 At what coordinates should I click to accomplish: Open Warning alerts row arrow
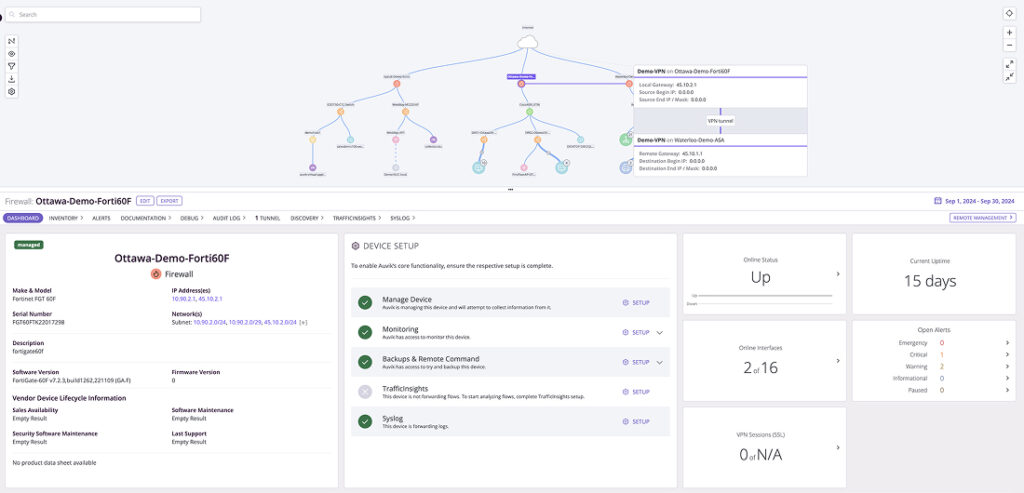pyautogui.click(x=1008, y=366)
